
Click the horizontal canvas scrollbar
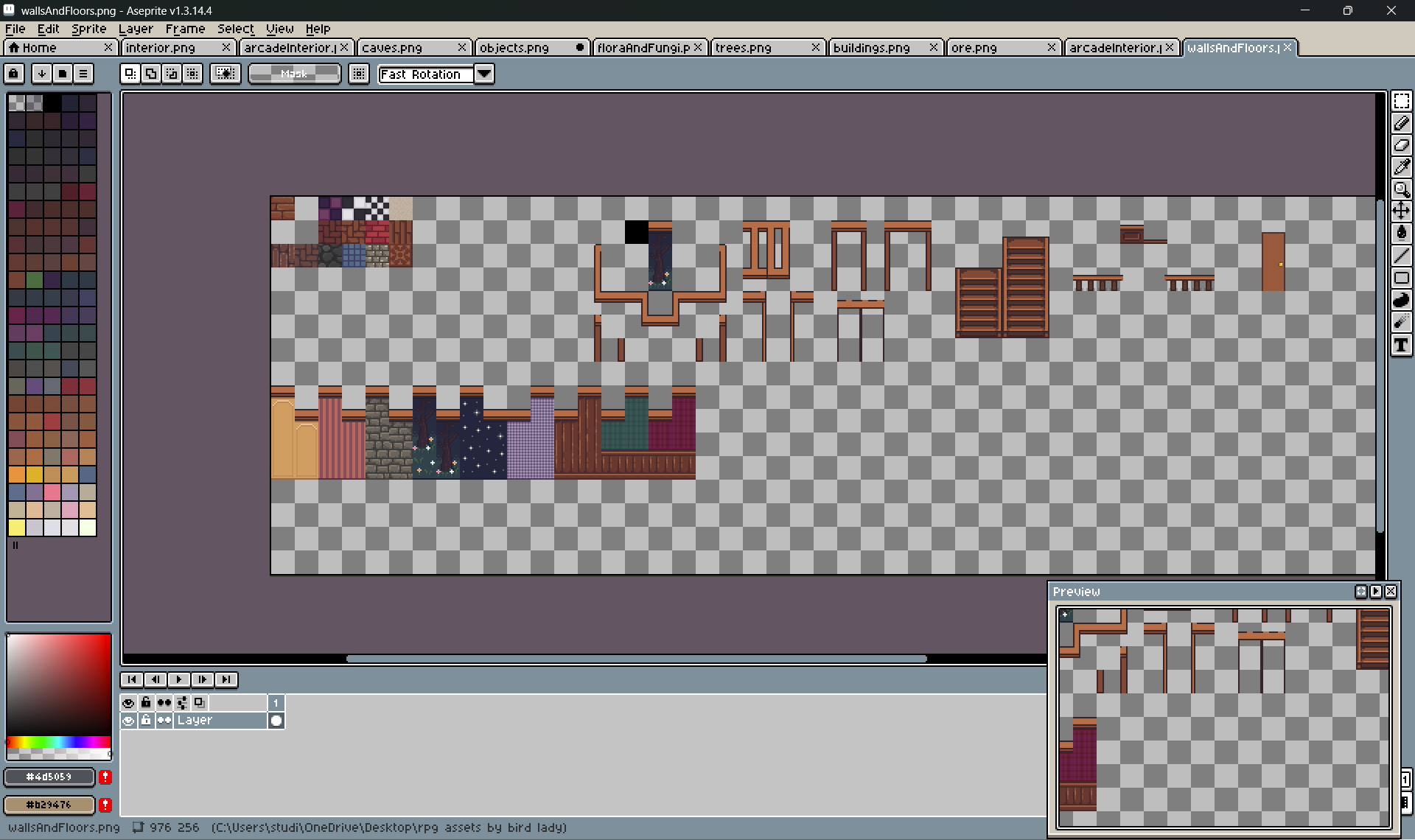coord(635,659)
